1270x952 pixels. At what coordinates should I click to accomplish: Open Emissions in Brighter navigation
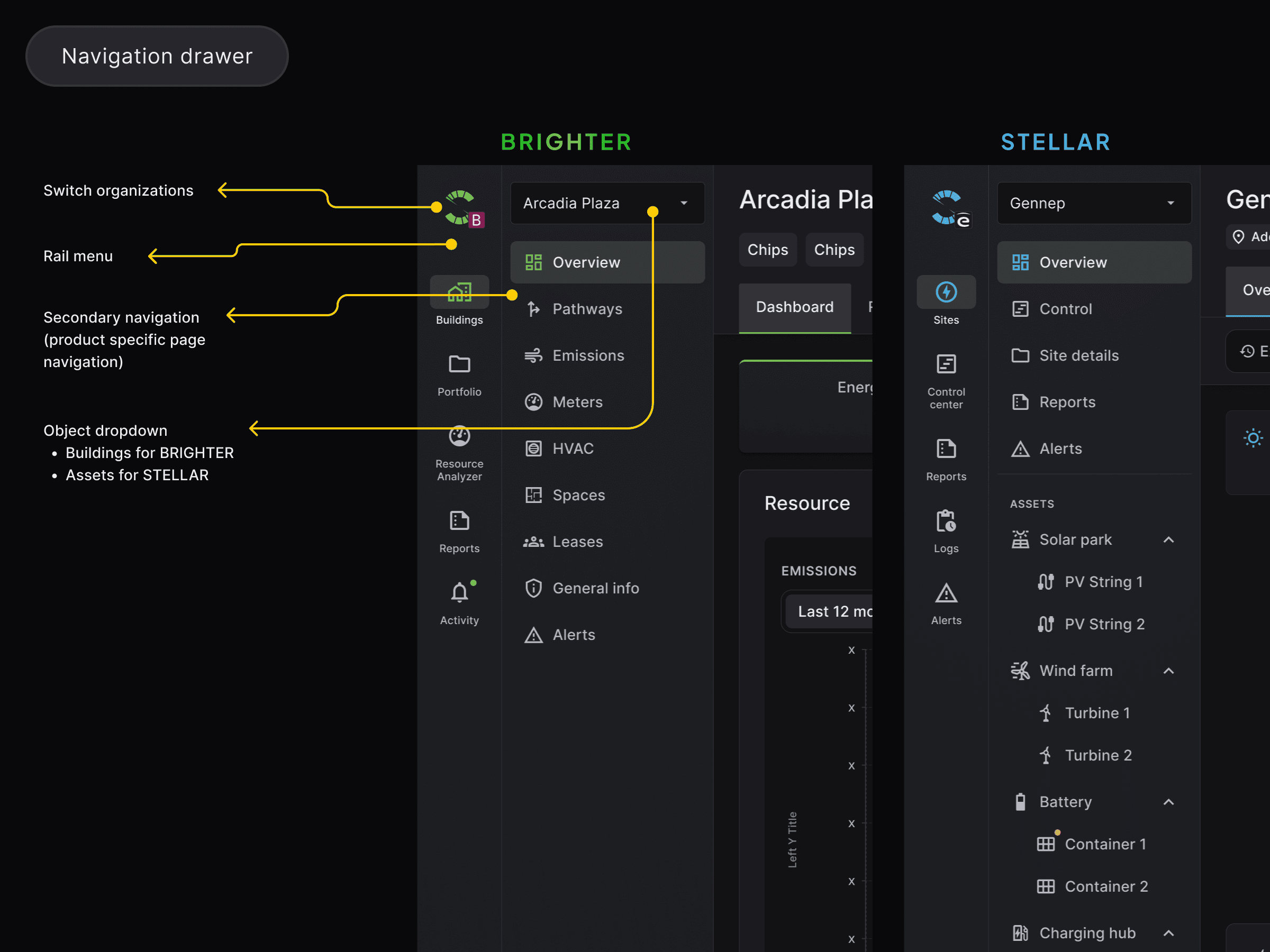point(587,356)
